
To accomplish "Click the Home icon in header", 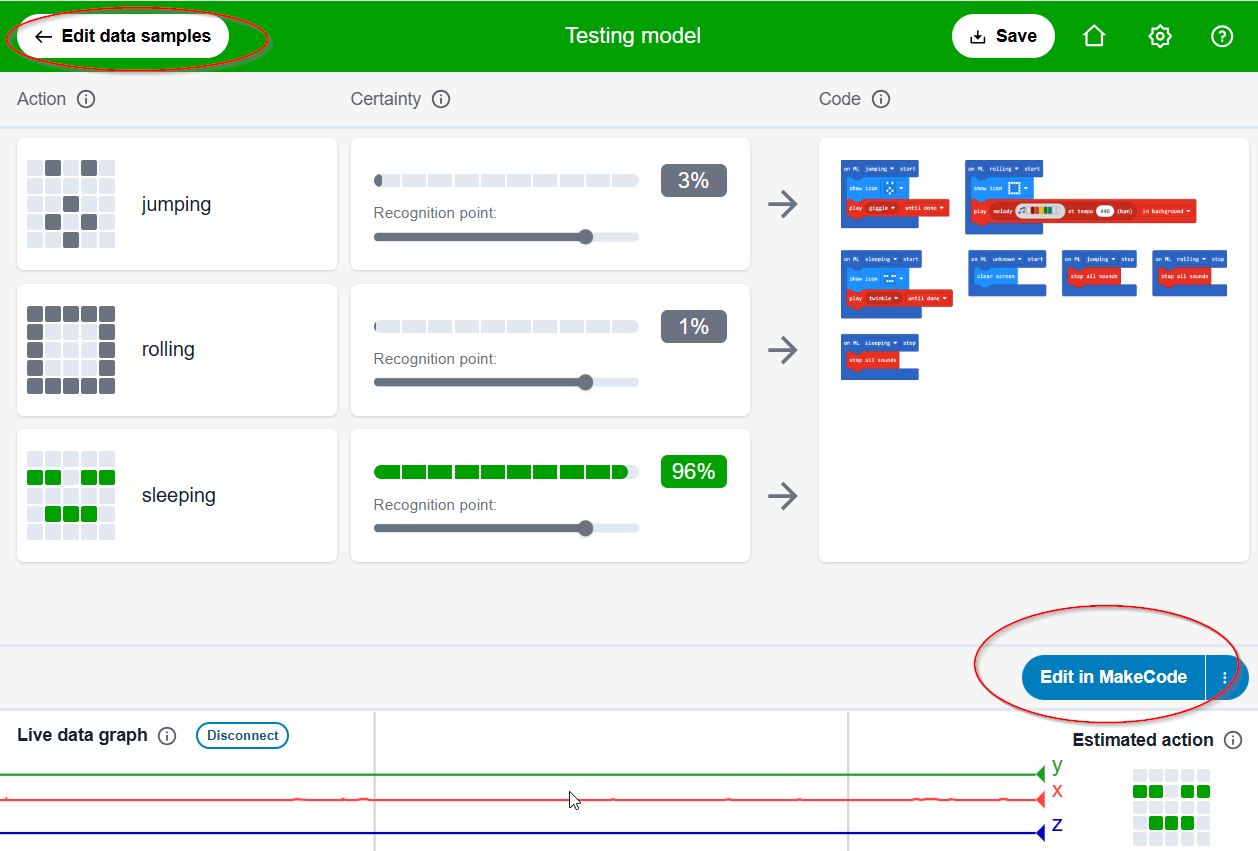I will 1094,36.
